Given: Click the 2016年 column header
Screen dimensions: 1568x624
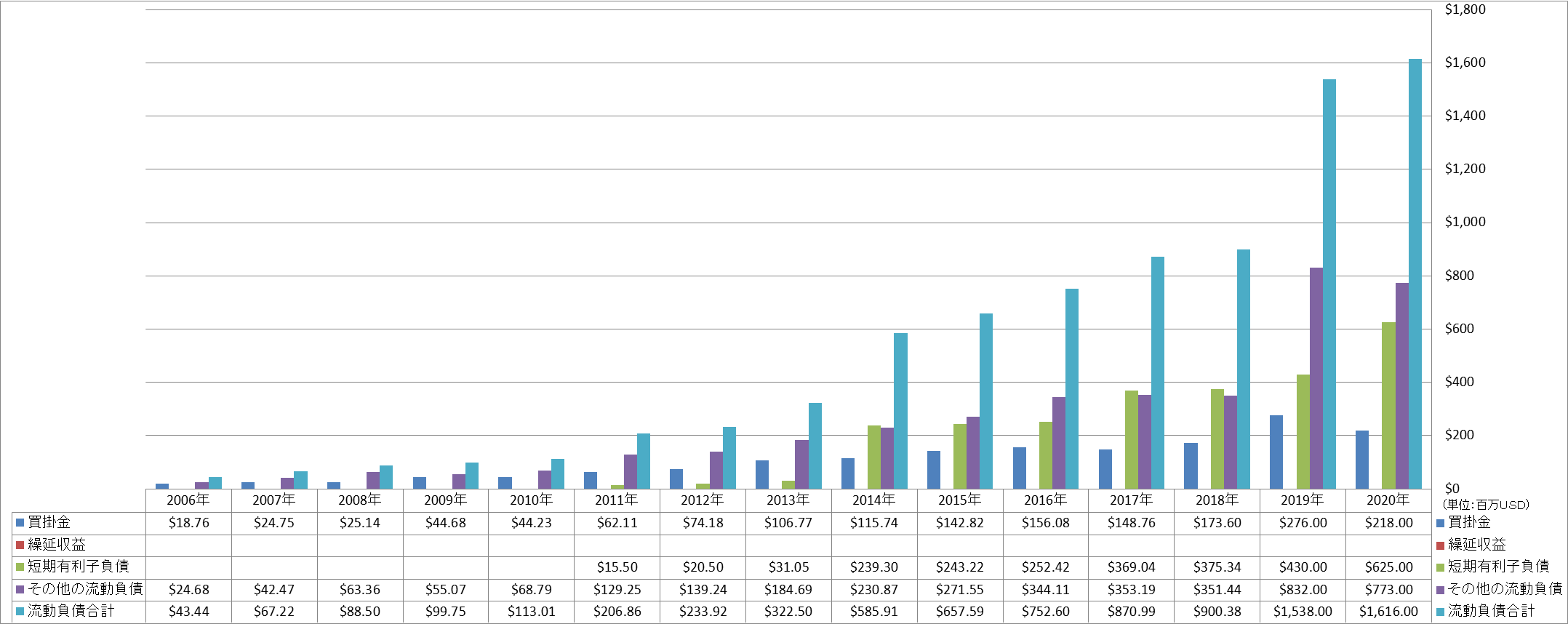Looking at the screenshot, I should (x=1046, y=500).
